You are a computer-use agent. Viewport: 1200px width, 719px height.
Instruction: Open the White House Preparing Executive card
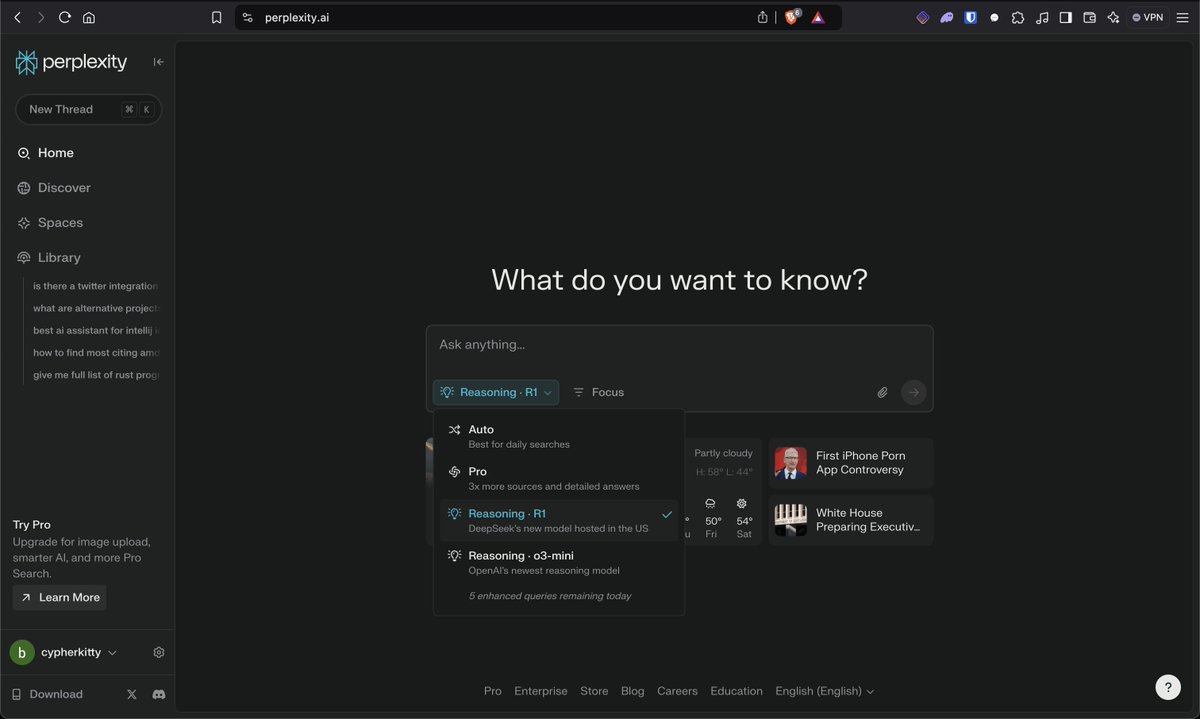851,520
